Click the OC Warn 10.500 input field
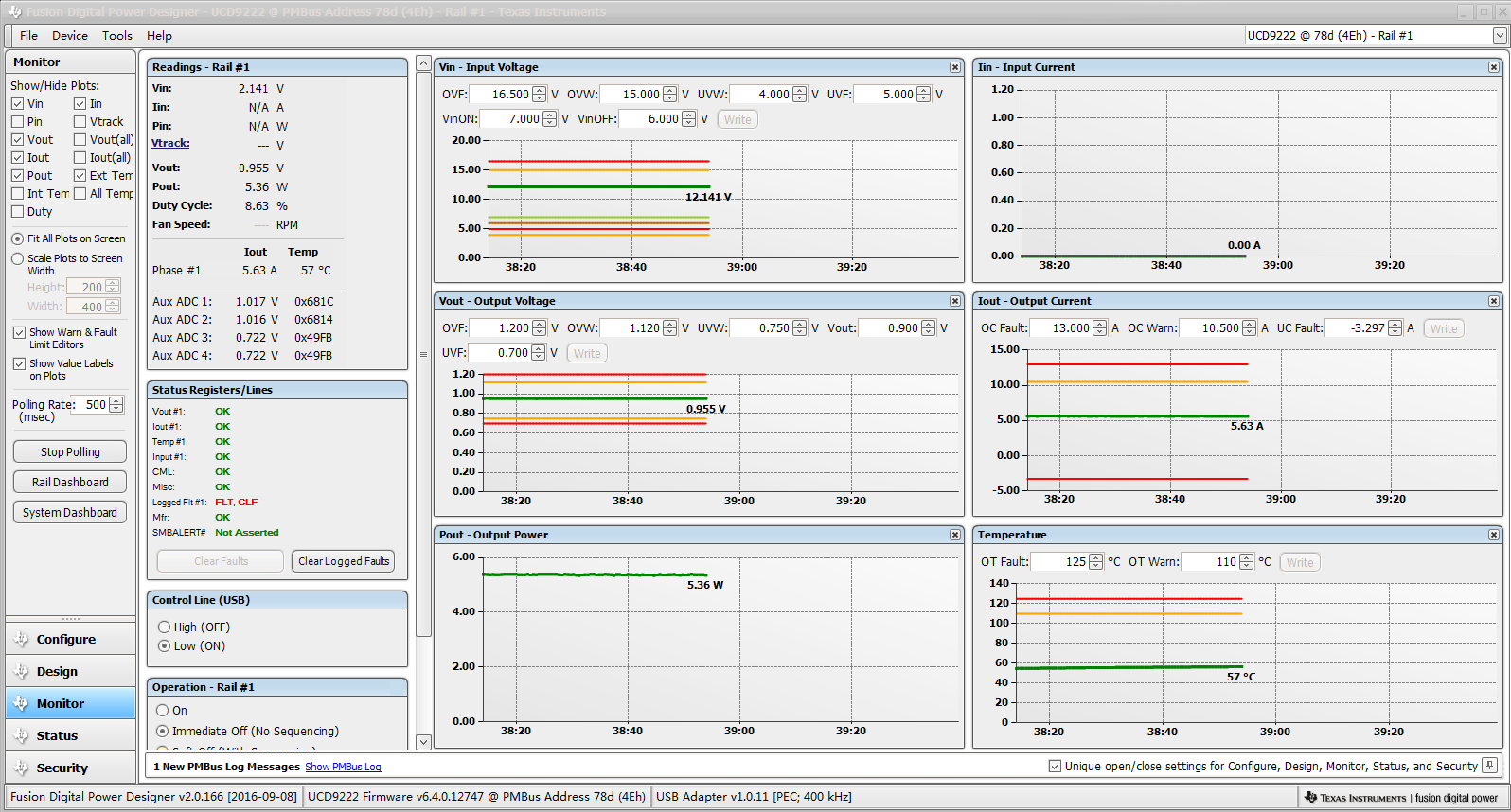 [1211, 328]
